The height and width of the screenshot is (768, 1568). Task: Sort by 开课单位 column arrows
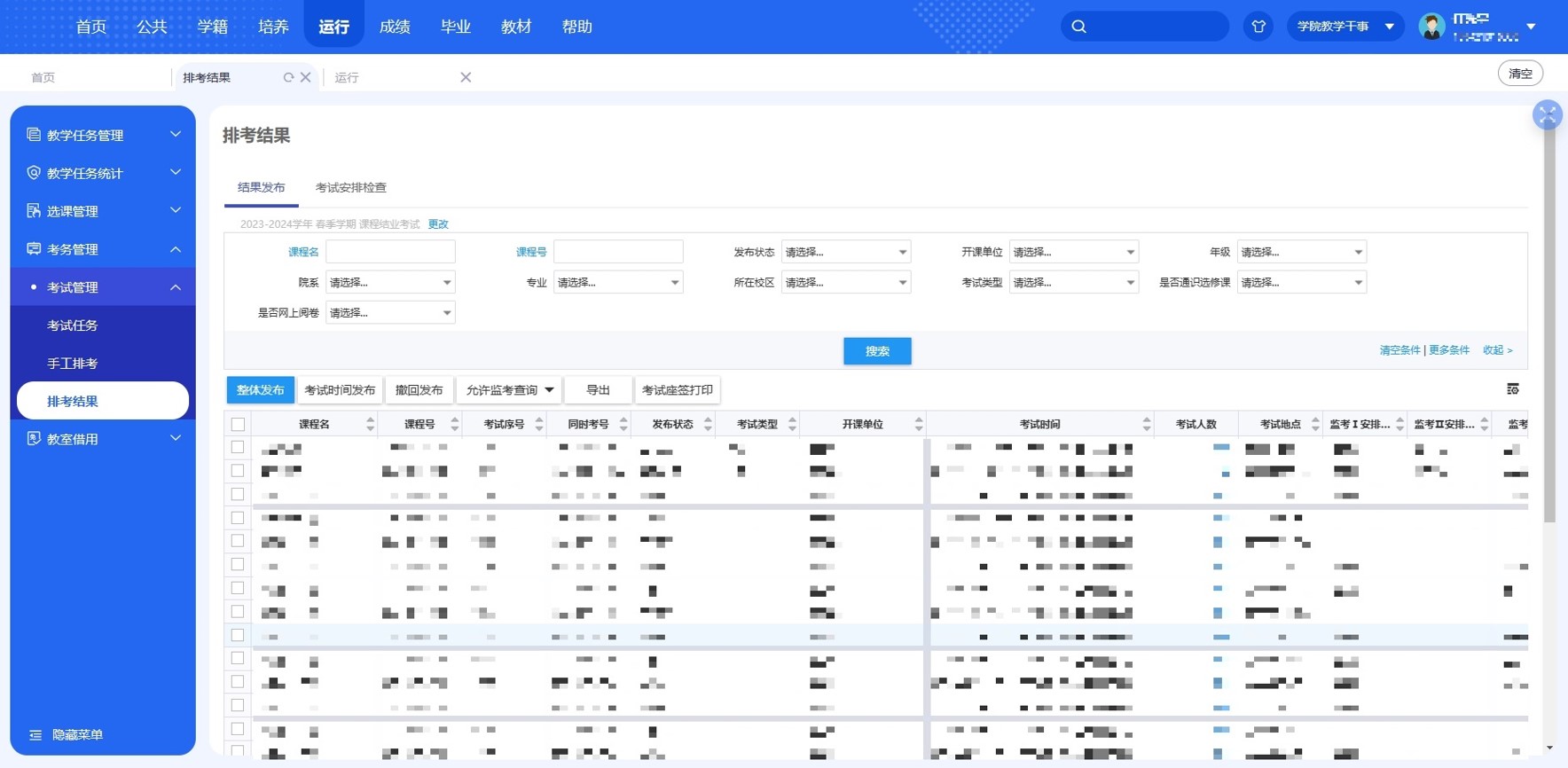point(919,425)
